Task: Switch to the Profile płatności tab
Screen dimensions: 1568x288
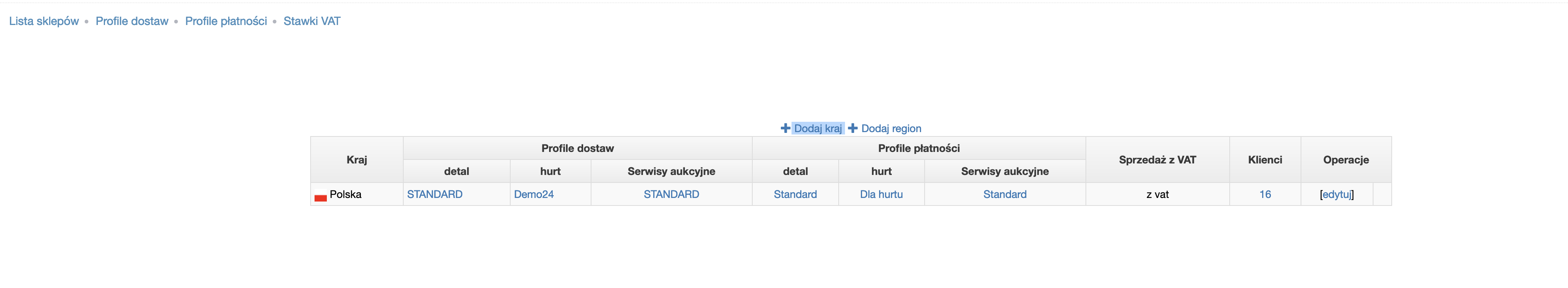Action: (226, 21)
